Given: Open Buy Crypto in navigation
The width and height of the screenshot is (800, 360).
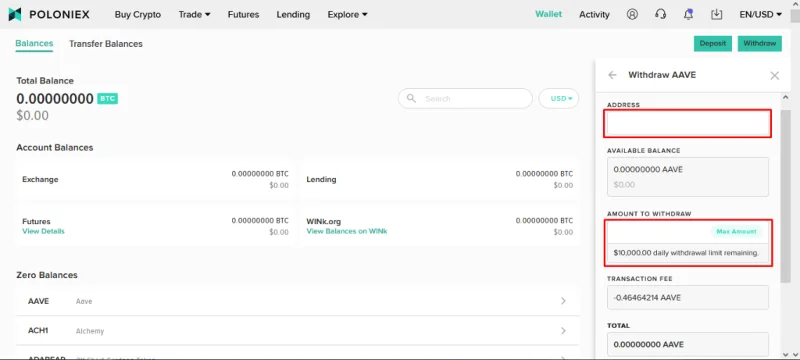Looking at the screenshot, I should (138, 14).
